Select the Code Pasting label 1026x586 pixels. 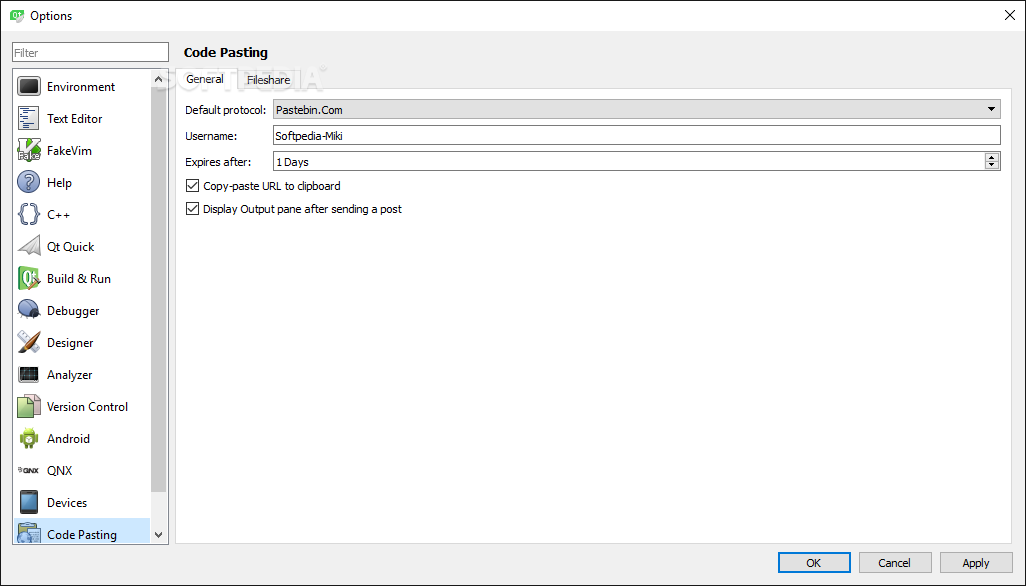pos(82,534)
